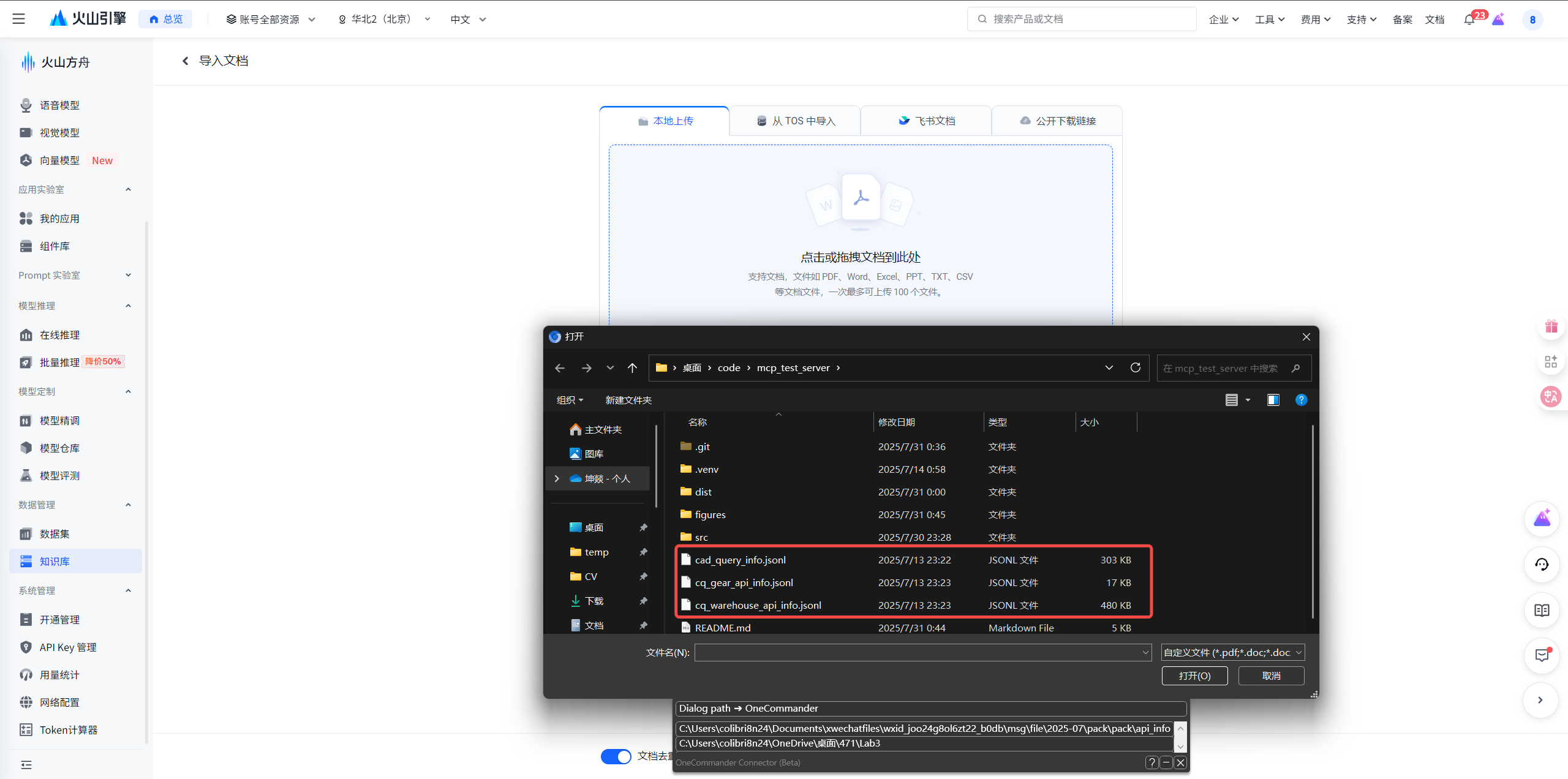Screen dimensions: 1568x779
Task: Collapse the 应用实验室 sidebar section
Action: pyautogui.click(x=128, y=189)
